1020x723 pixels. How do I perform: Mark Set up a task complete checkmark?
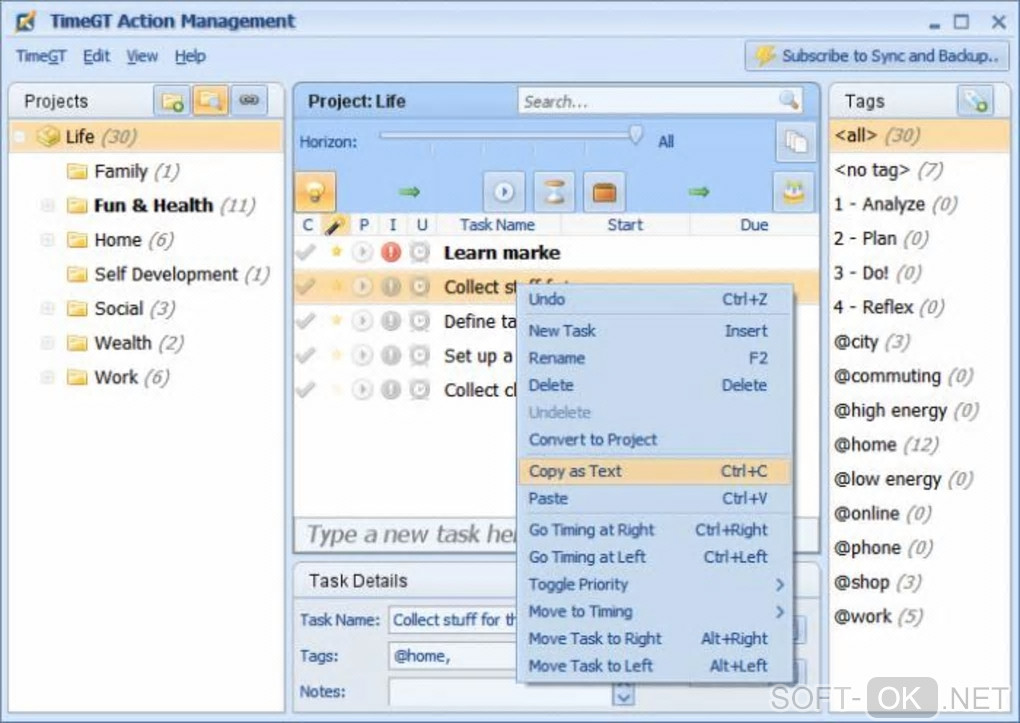click(x=306, y=355)
